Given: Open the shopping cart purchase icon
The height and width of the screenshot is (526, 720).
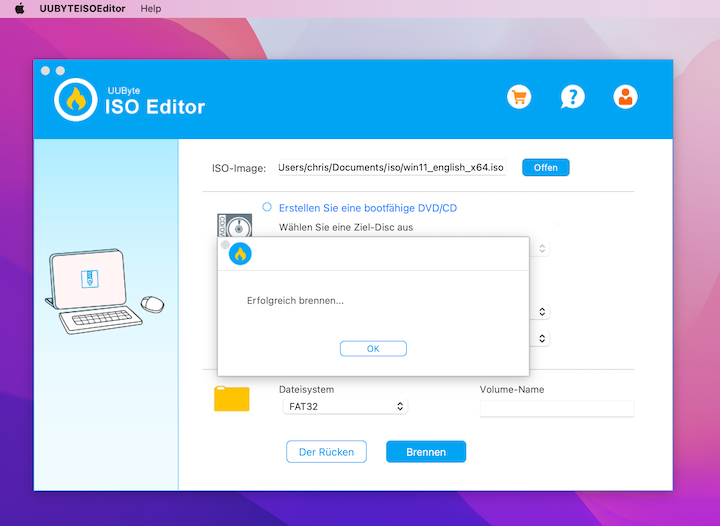Looking at the screenshot, I should [519, 97].
